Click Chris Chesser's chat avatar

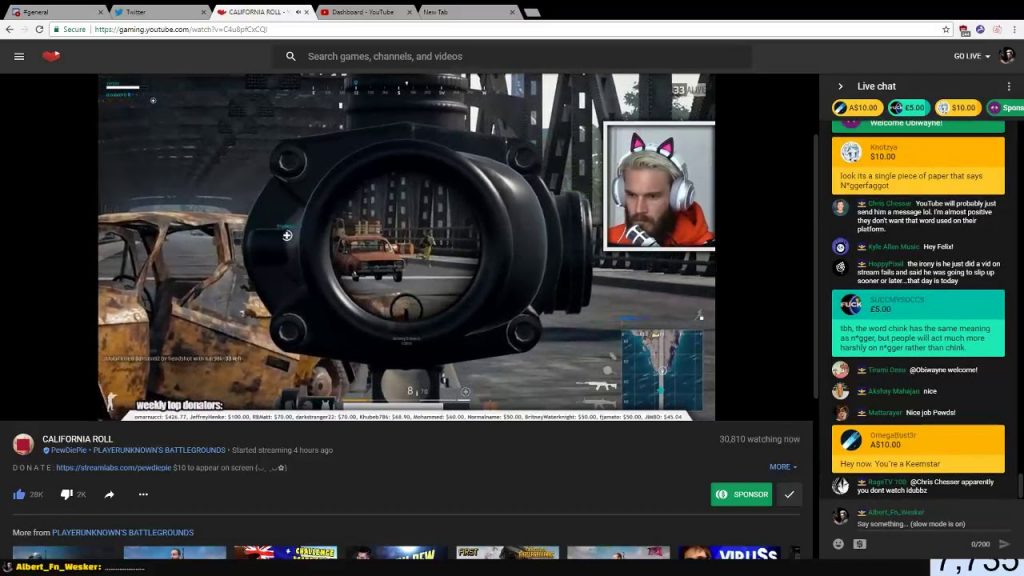[840, 208]
